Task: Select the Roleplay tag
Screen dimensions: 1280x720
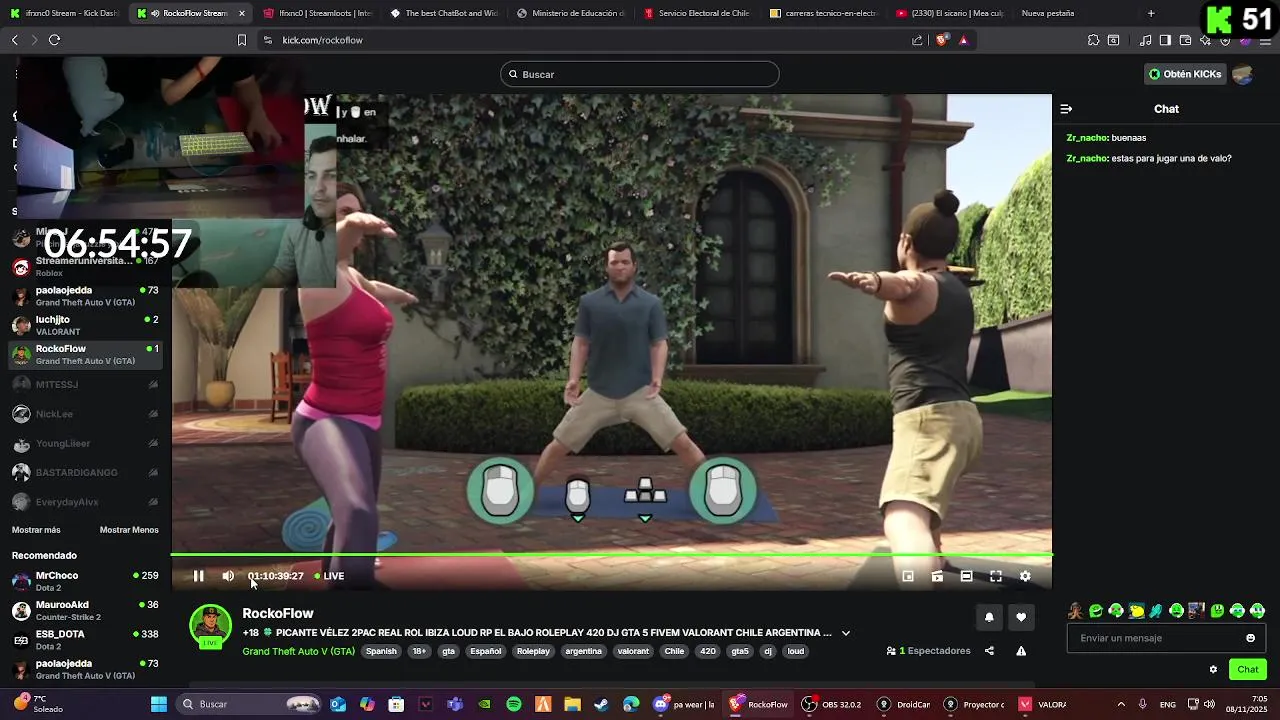Action: (533, 651)
